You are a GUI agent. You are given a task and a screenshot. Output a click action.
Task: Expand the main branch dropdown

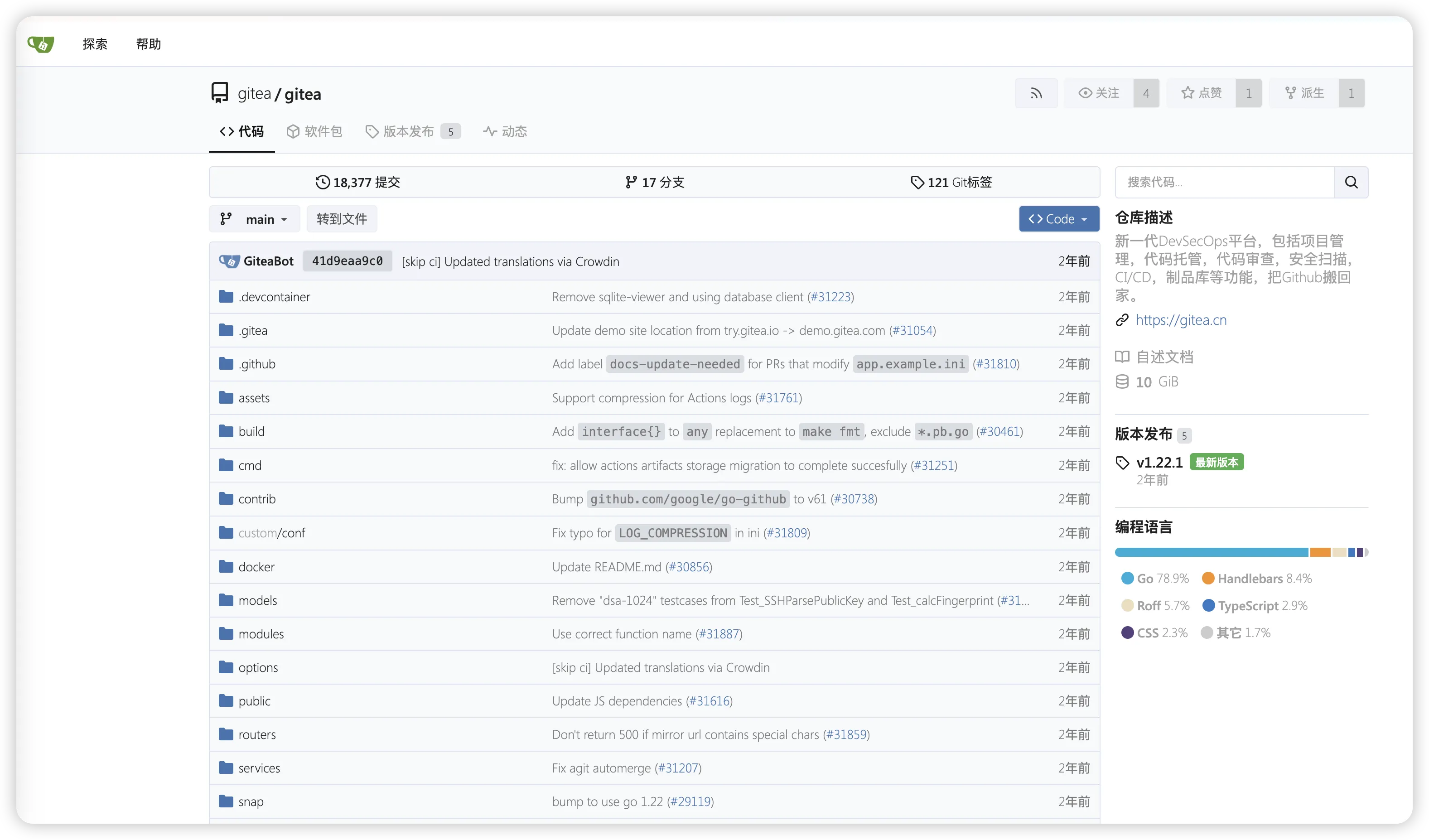pyautogui.click(x=255, y=219)
